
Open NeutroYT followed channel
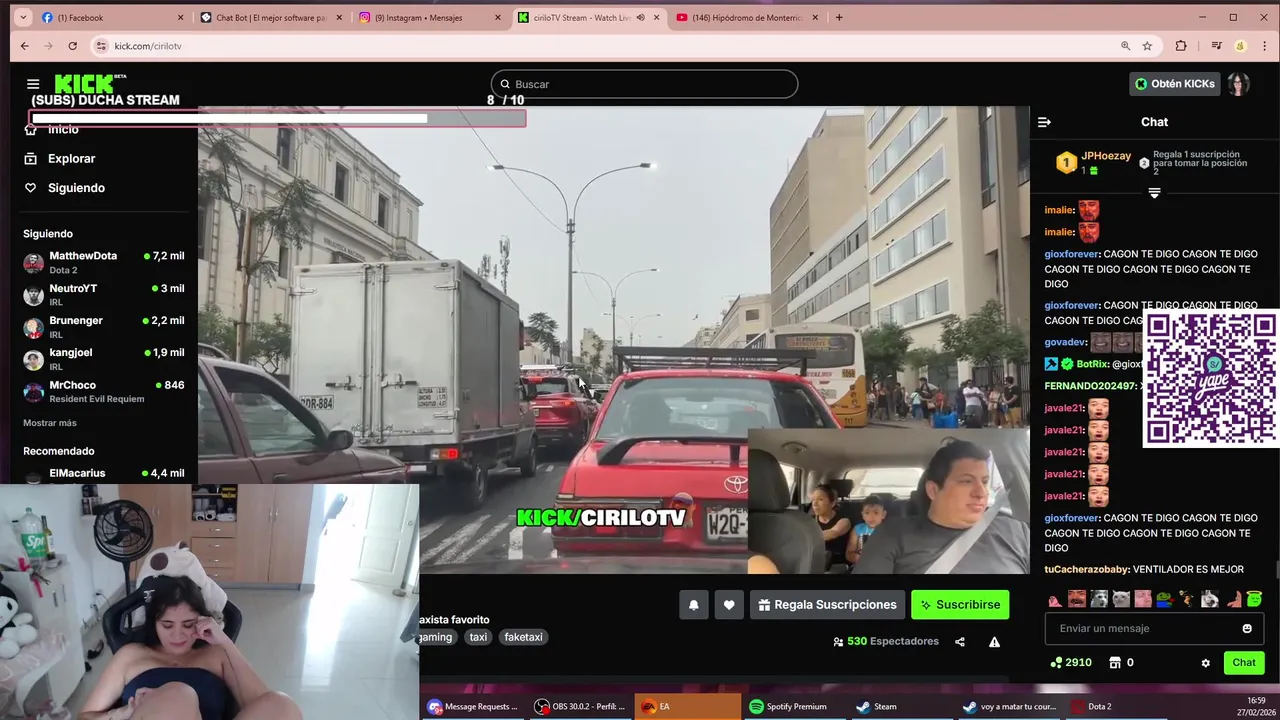pyautogui.click(x=104, y=295)
